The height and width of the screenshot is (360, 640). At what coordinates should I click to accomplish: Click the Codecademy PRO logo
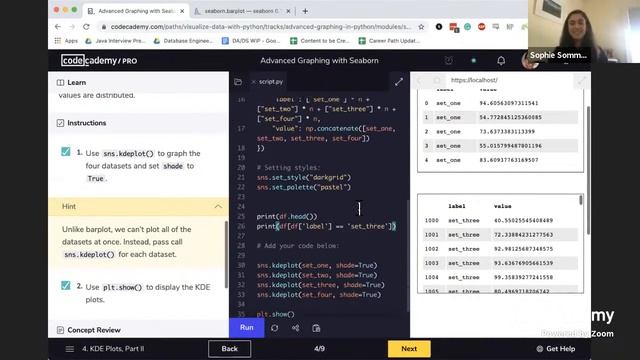(99, 60)
